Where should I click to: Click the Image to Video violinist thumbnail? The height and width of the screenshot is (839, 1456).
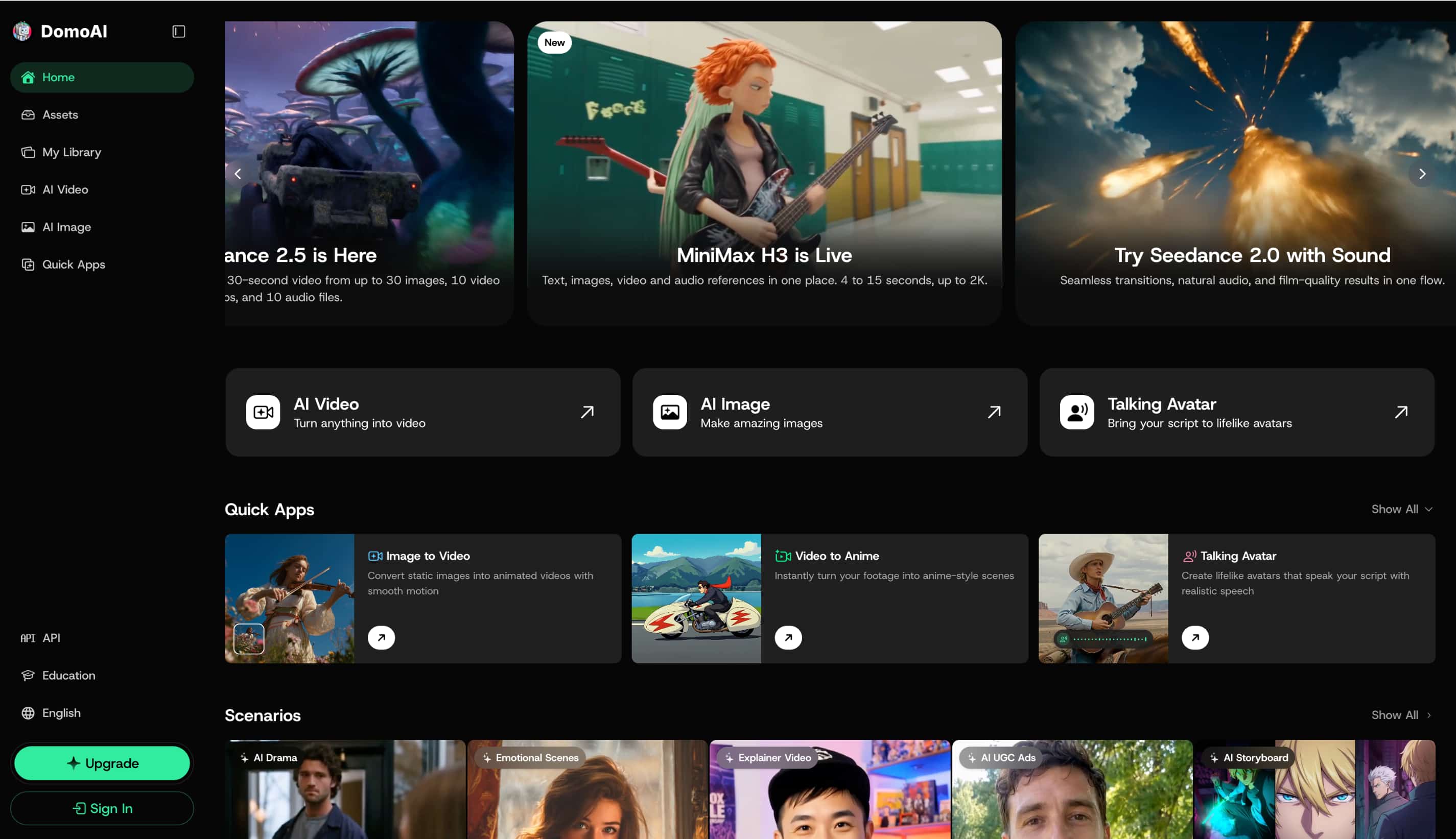point(289,598)
